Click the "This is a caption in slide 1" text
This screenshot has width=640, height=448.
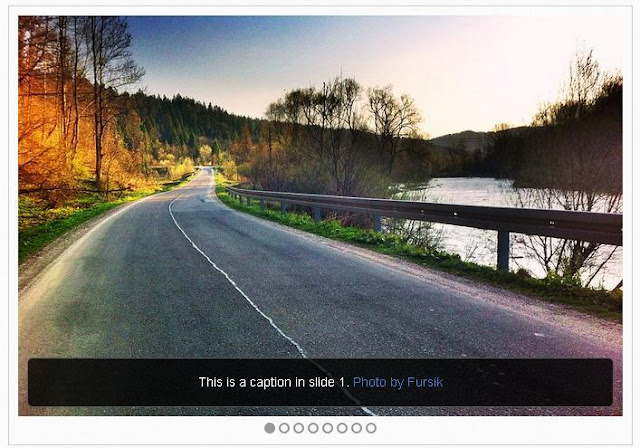(x=274, y=382)
